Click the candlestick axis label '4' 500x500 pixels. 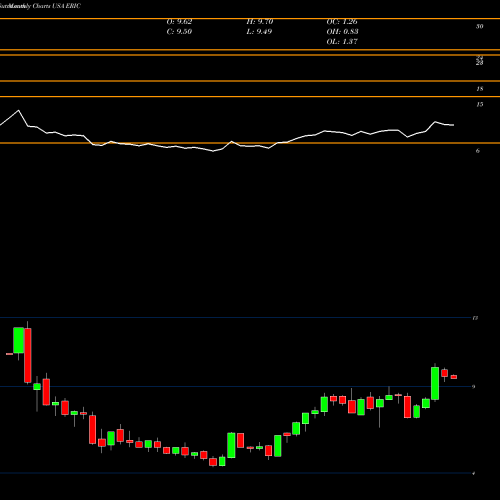[473, 473]
